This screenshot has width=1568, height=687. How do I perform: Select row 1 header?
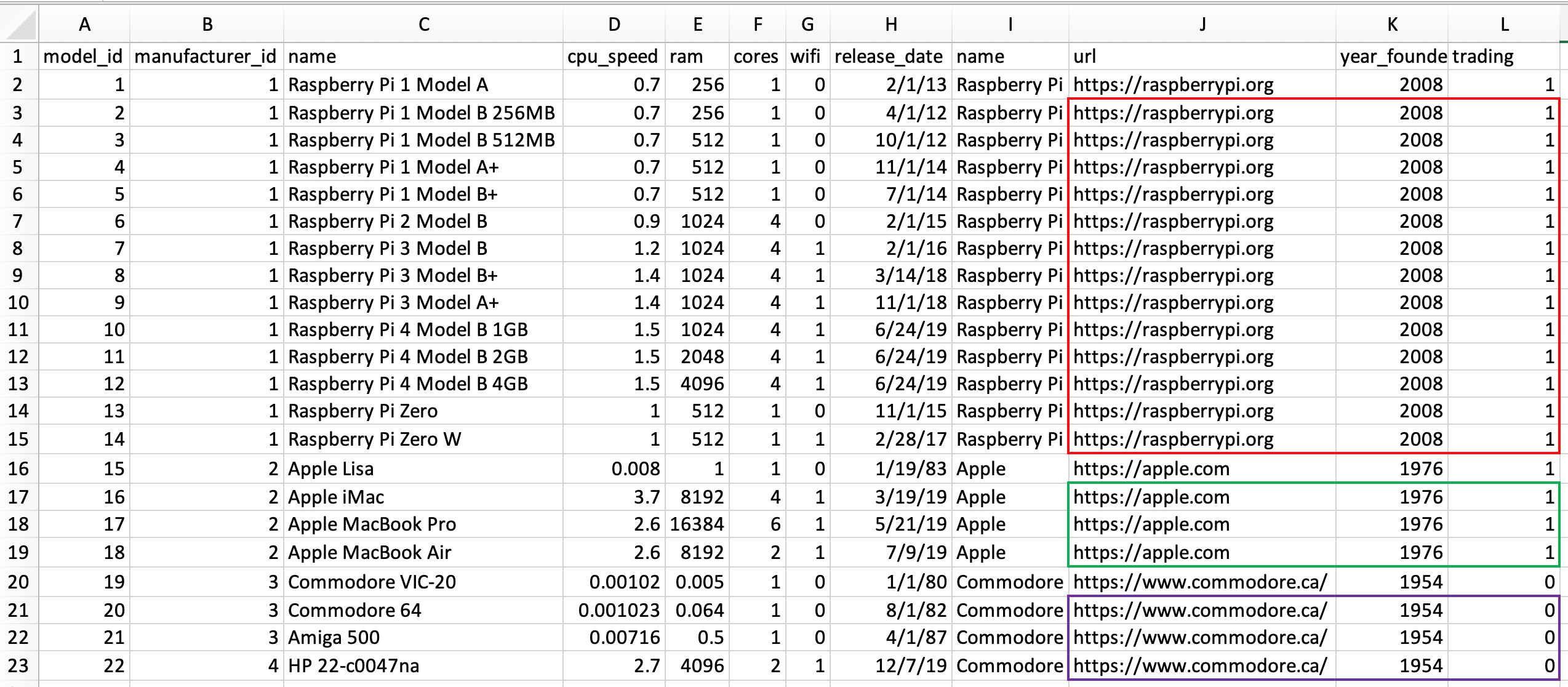18,57
